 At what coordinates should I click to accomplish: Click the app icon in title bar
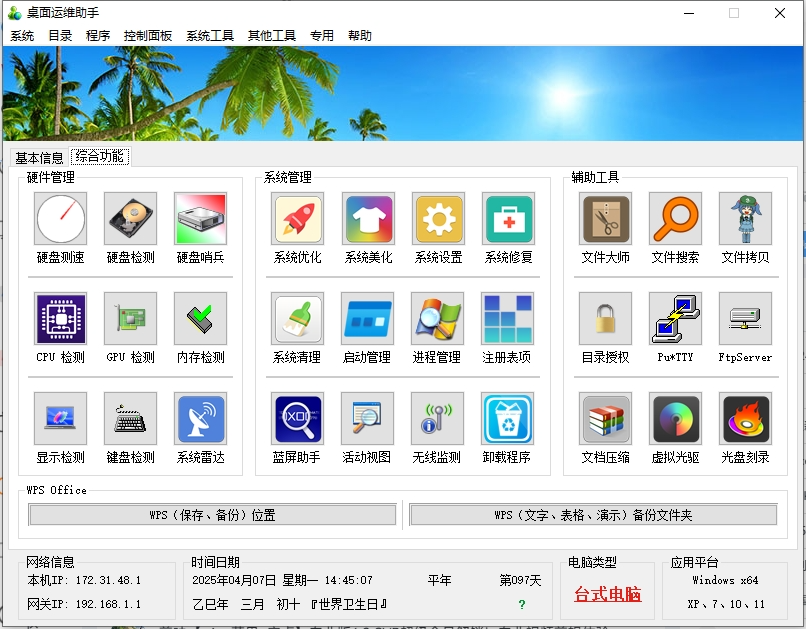[14, 13]
